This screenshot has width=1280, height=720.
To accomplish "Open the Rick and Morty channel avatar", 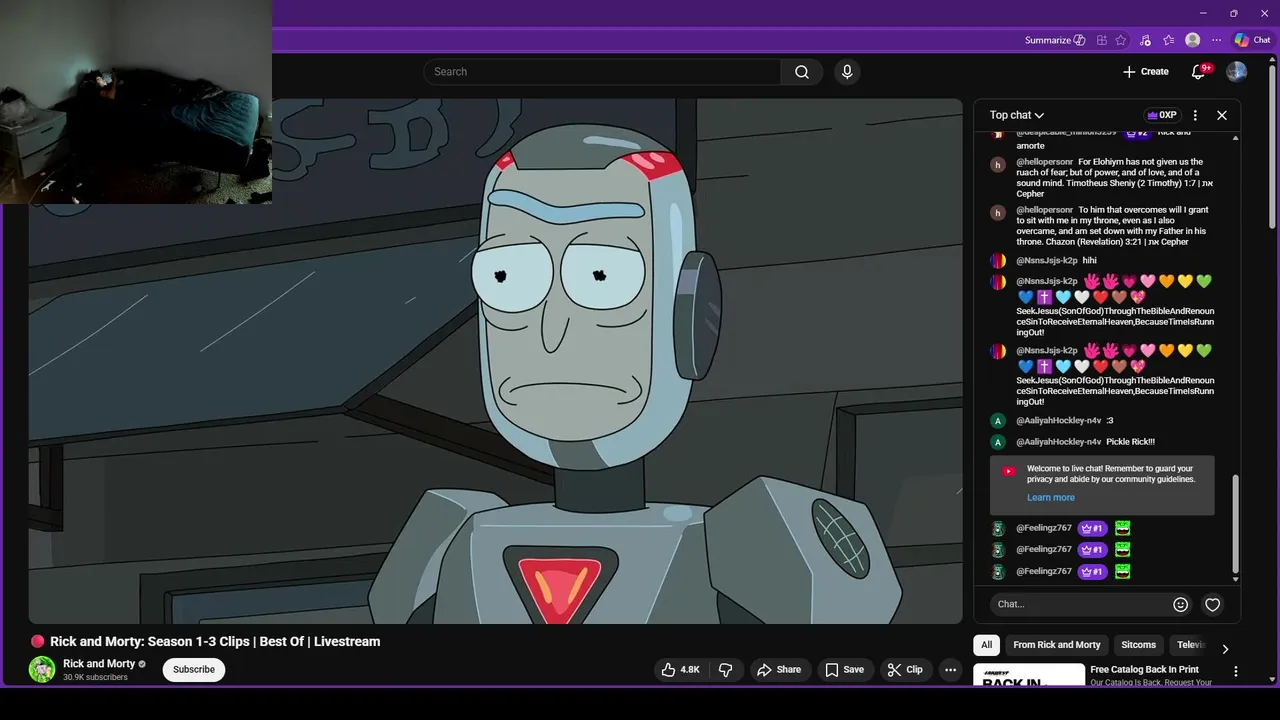I will [x=42, y=670].
